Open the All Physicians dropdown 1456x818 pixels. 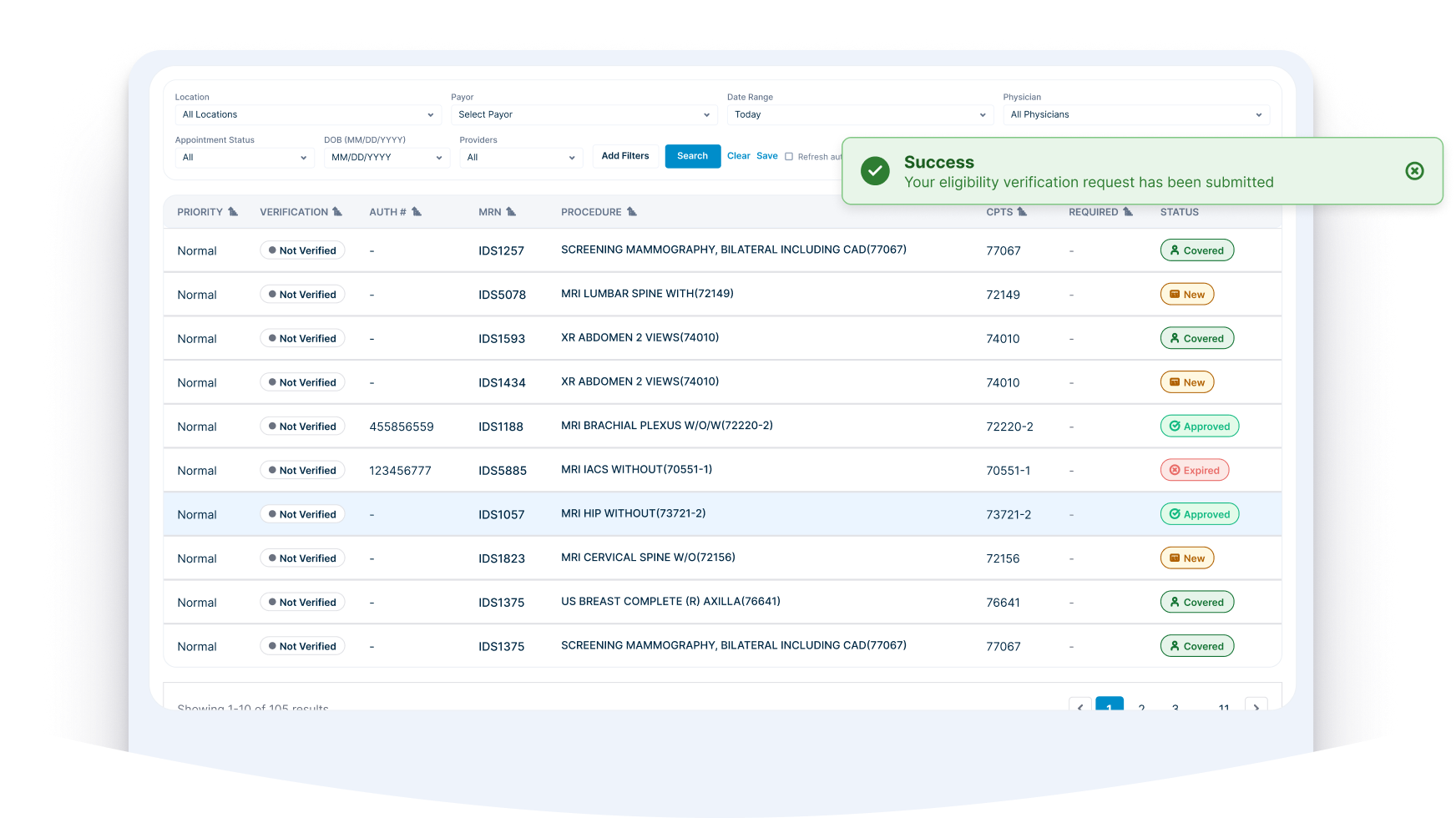tap(1136, 115)
